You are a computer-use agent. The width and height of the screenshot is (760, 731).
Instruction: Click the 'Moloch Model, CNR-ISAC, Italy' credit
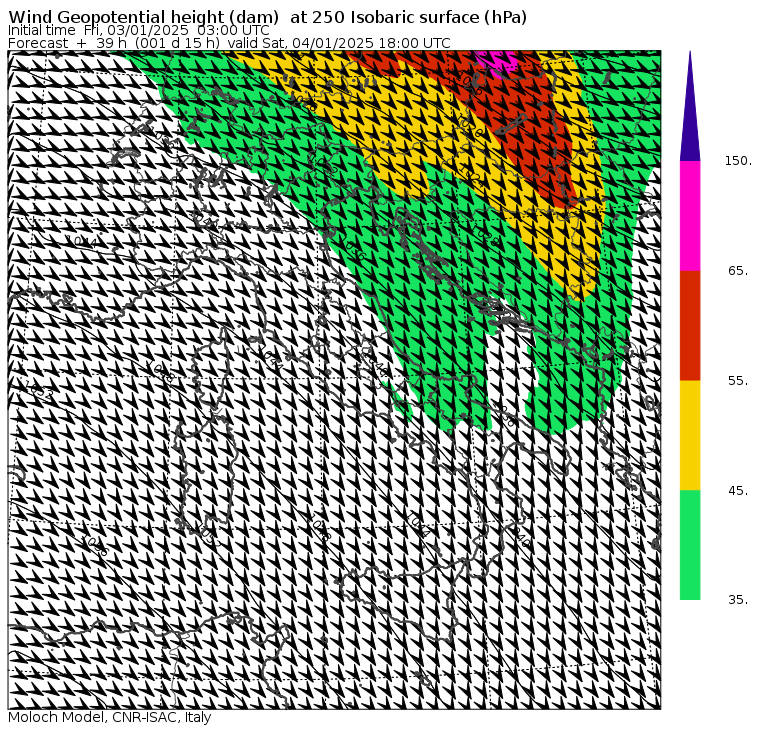[110, 717]
